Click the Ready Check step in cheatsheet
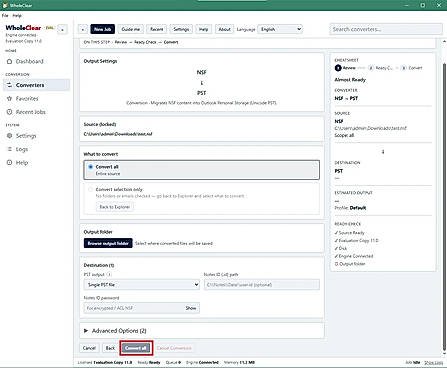 (380, 68)
